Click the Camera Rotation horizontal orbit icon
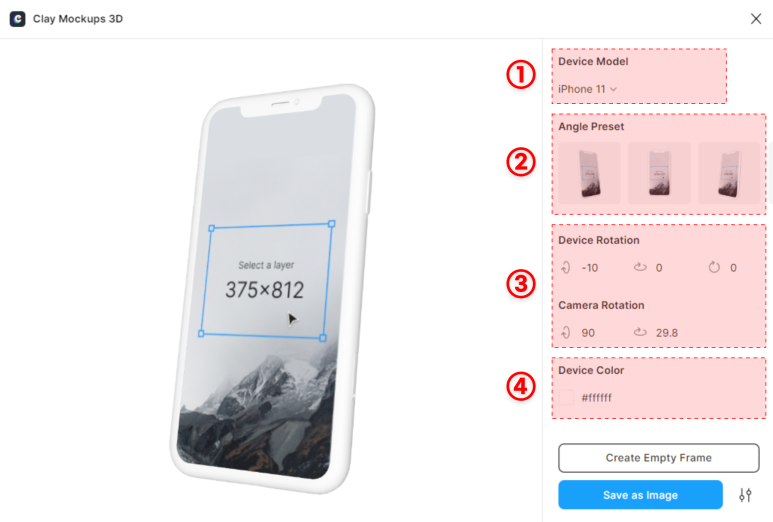This screenshot has height=522, width=773. coord(640,332)
